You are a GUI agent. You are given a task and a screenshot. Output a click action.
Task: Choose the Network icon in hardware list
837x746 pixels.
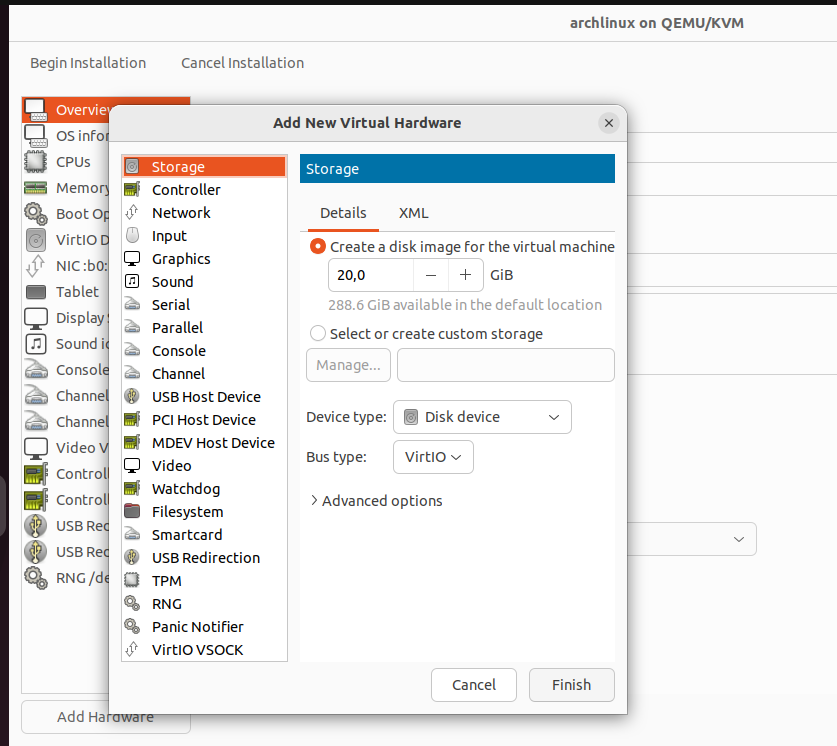coord(132,213)
